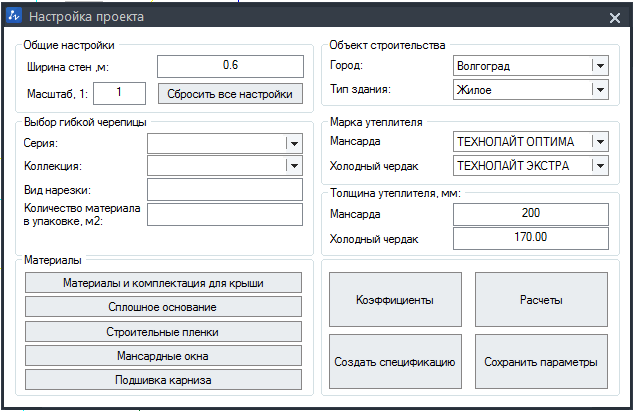Click Сбросить все настройки button
Screen dimensions: 639x411
[x=230, y=94]
